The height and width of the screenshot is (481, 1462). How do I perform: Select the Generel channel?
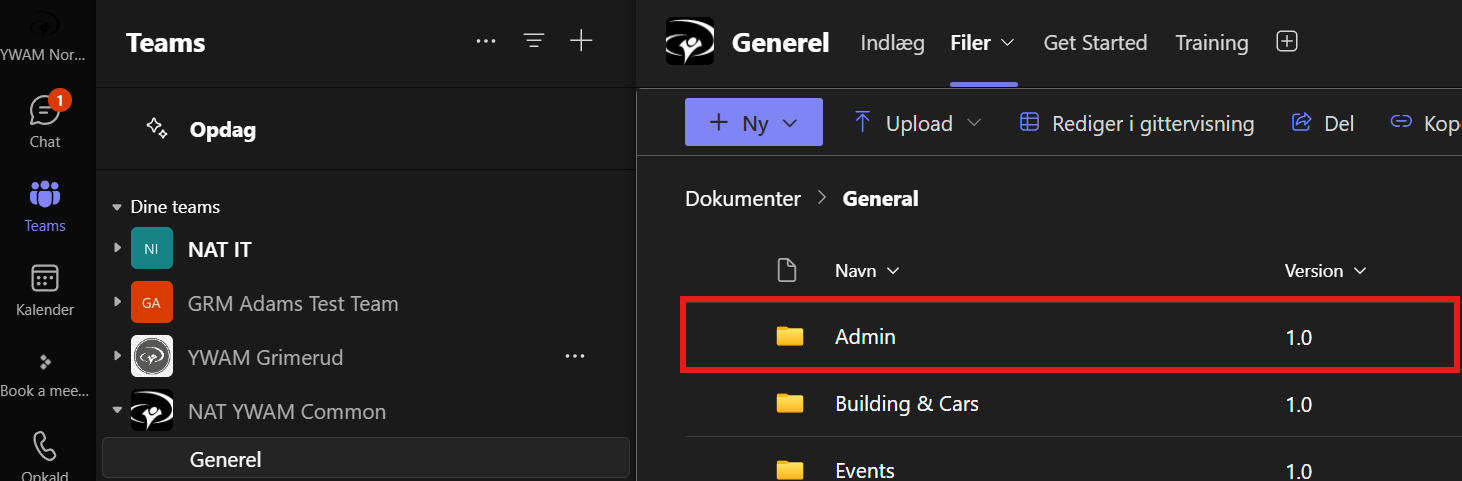coord(366,459)
